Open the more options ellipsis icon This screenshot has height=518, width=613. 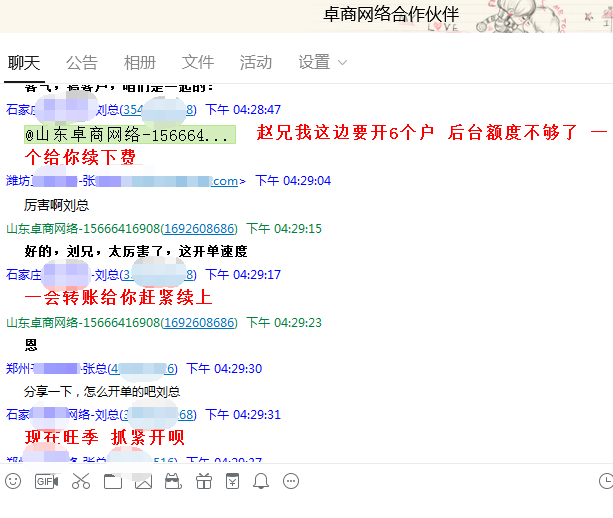[291, 481]
